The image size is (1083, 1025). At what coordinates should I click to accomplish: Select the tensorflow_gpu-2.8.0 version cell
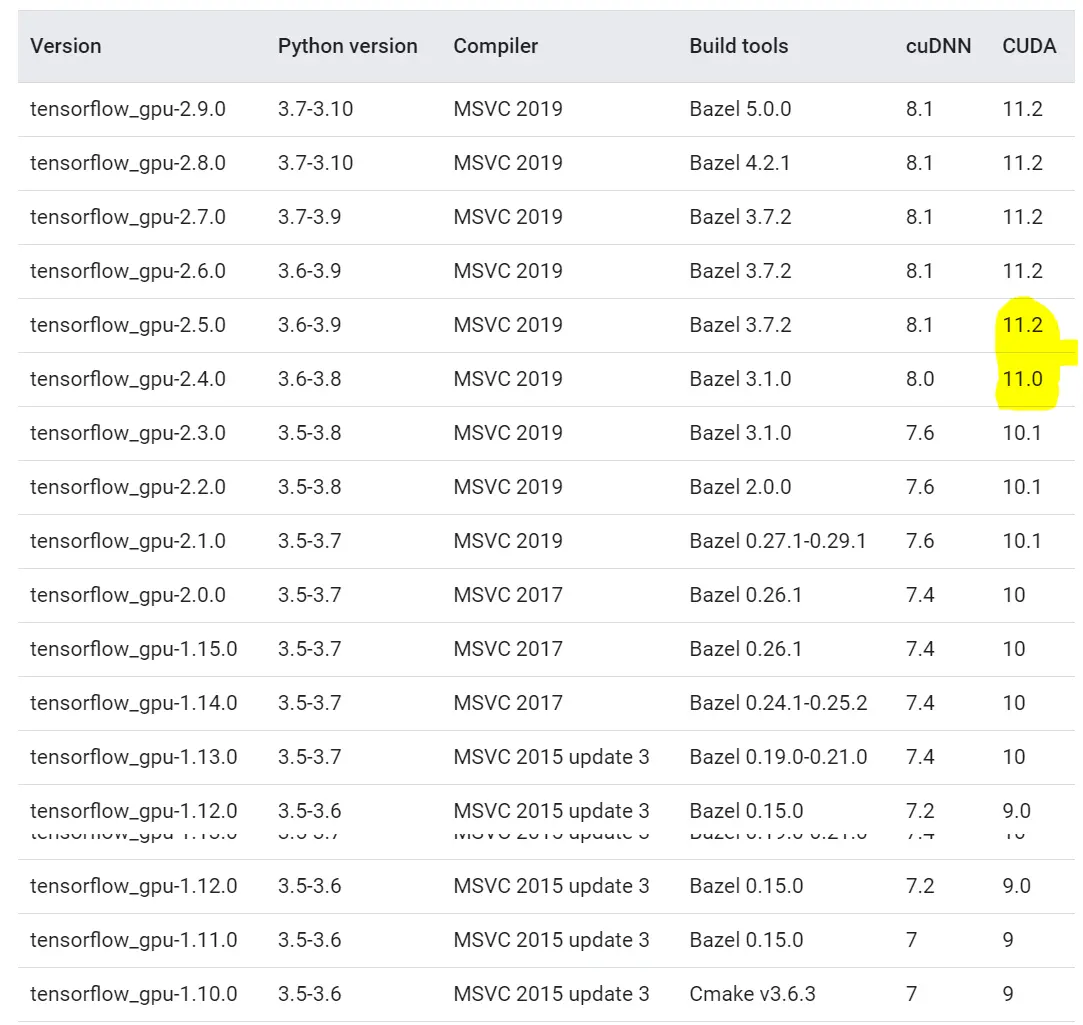pos(128,163)
